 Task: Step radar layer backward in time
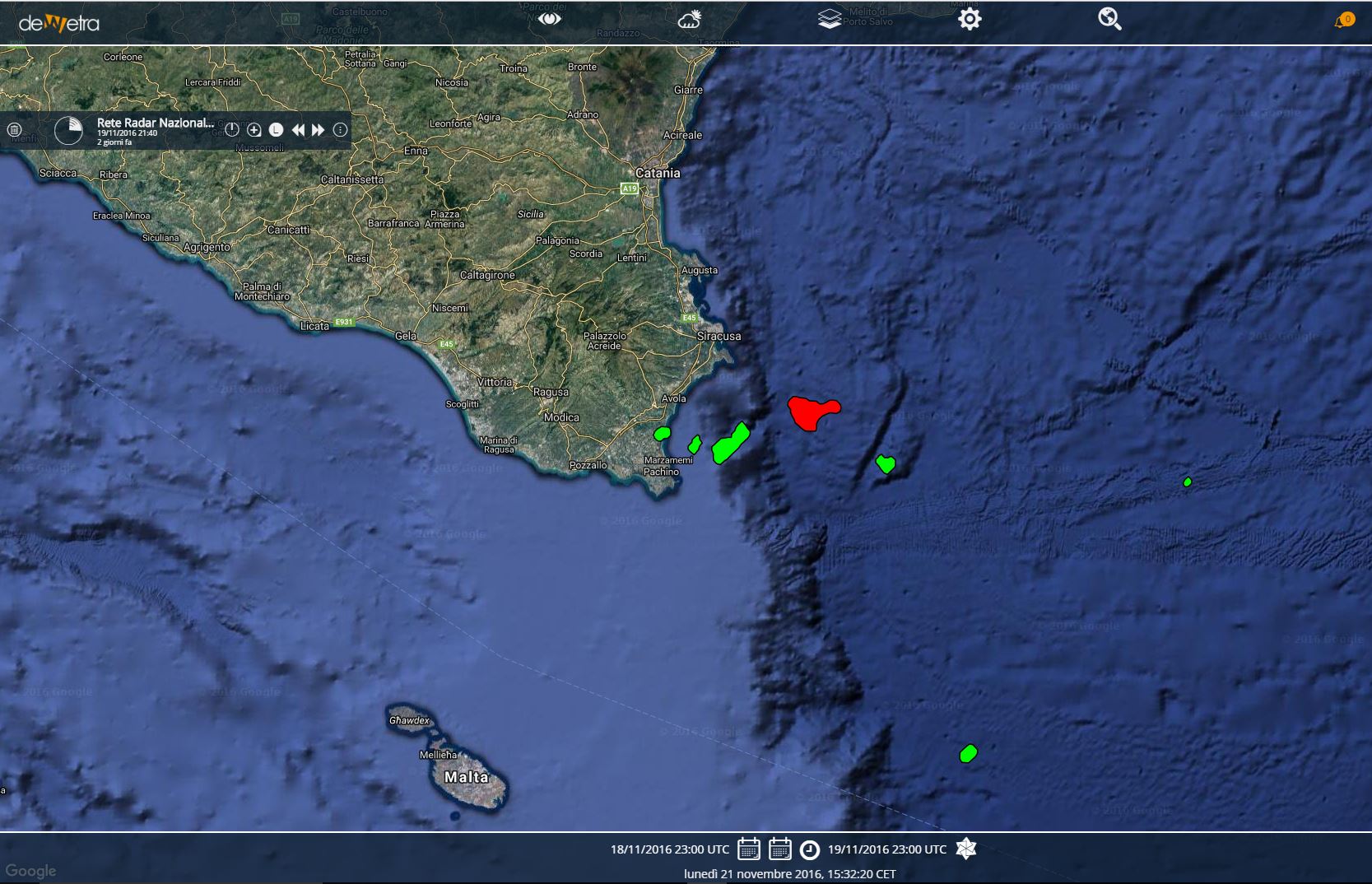coord(298,130)
